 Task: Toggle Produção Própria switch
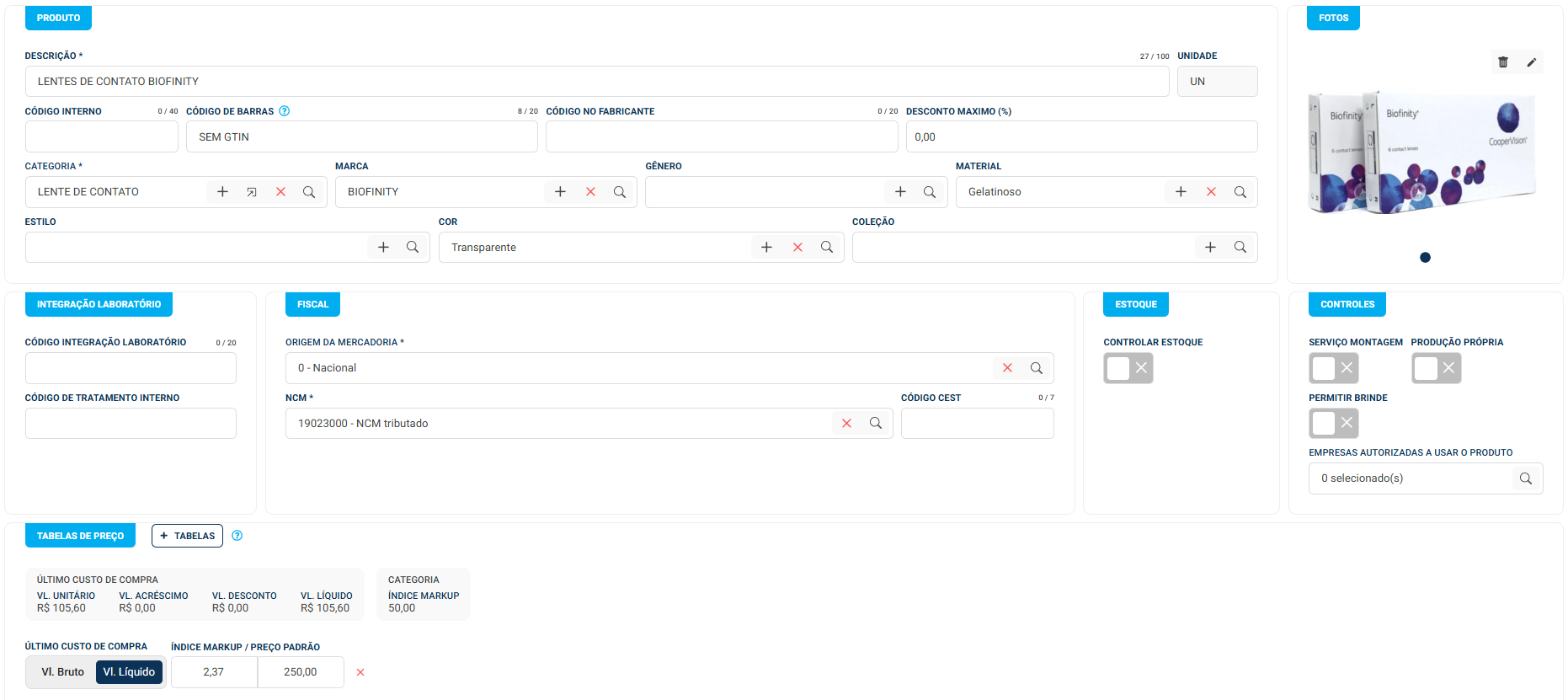1436,368
